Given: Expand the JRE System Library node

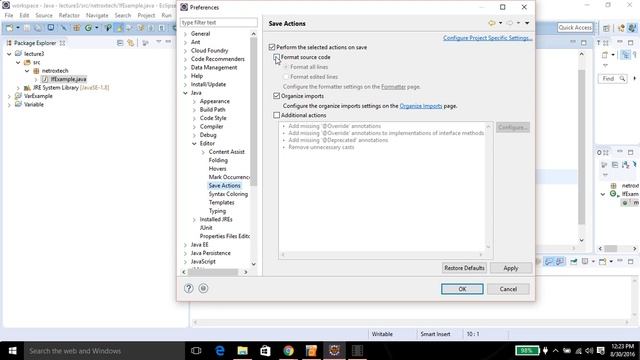Looking at the screenshot, I should click(18, 88).
